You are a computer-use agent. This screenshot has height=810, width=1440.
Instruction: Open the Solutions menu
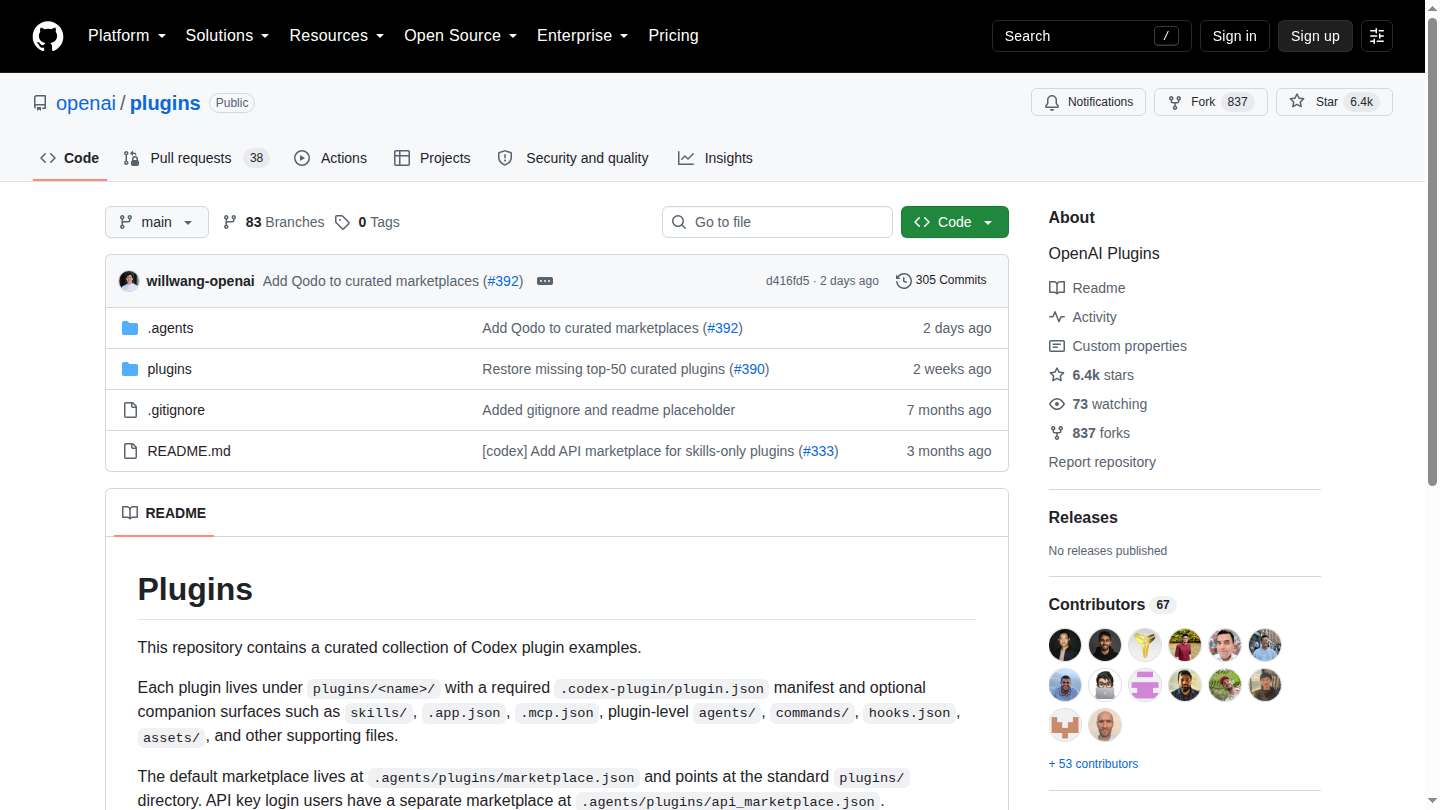pos(227,36)
